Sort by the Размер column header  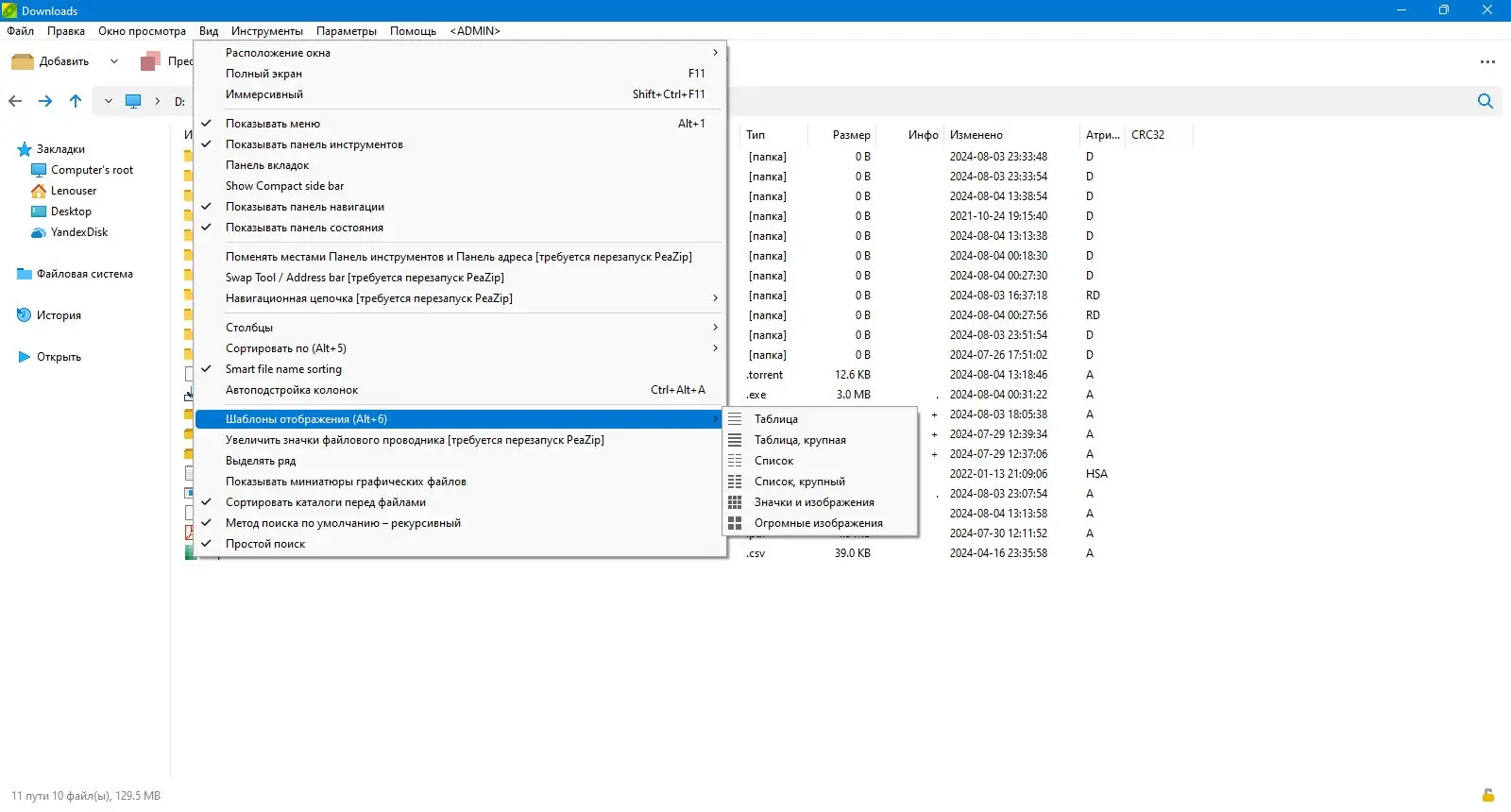pos(851,135)
